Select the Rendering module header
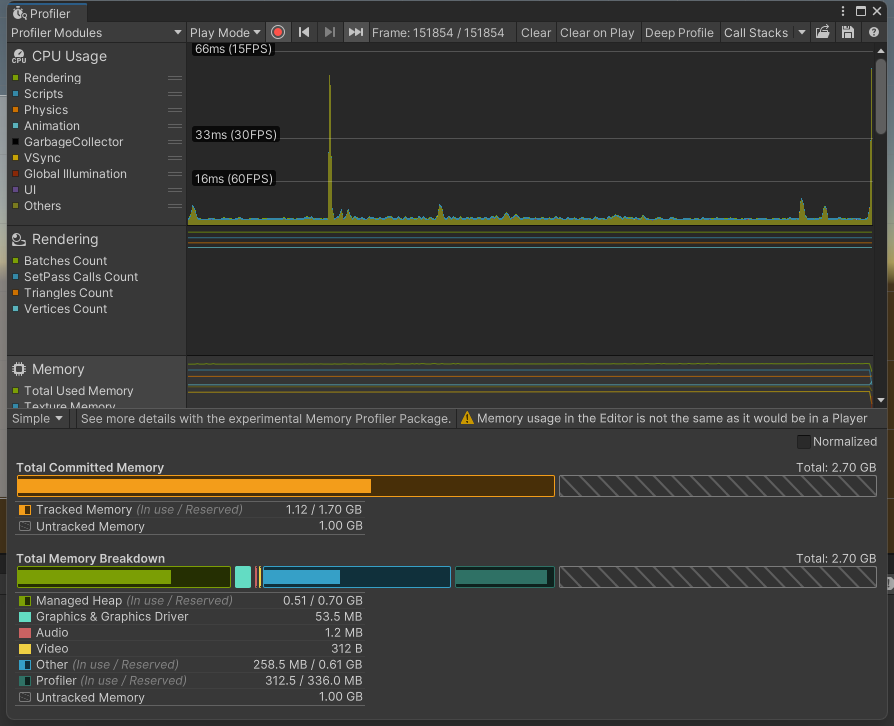The width and height of the screenshot is (894, 726). click(65, 239)
